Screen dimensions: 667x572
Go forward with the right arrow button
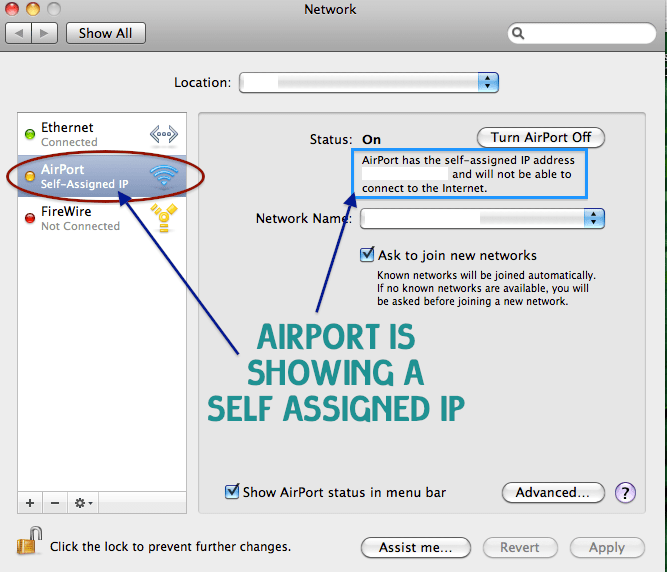[x=44, y=33]
